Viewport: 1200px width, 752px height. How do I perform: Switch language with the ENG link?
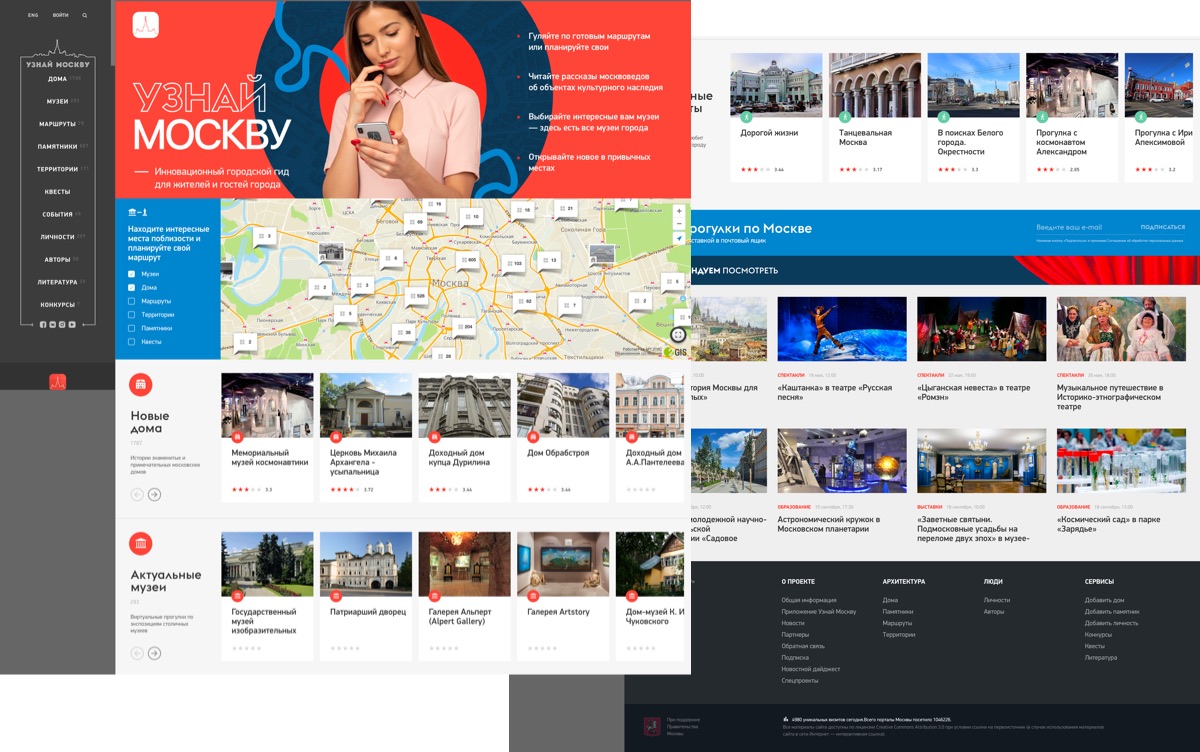tap(33, 16)
